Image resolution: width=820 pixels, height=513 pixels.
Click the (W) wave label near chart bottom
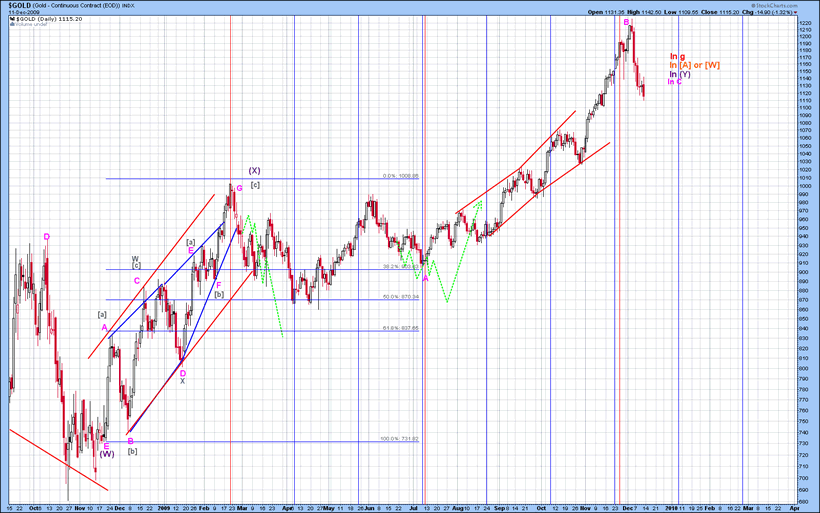click(107, 454)
